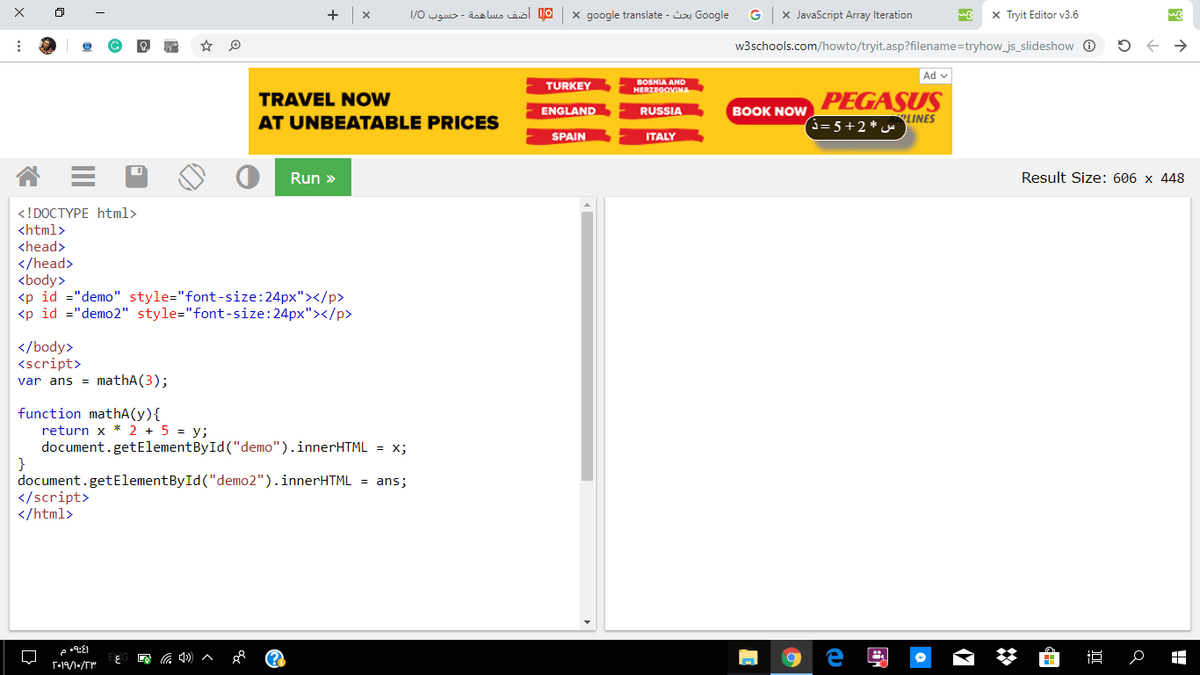Screen dimensions: 1200x675
Task: Open Dropbox from the taskbar
Action: pyautogui.click(x=1007, y=658)
